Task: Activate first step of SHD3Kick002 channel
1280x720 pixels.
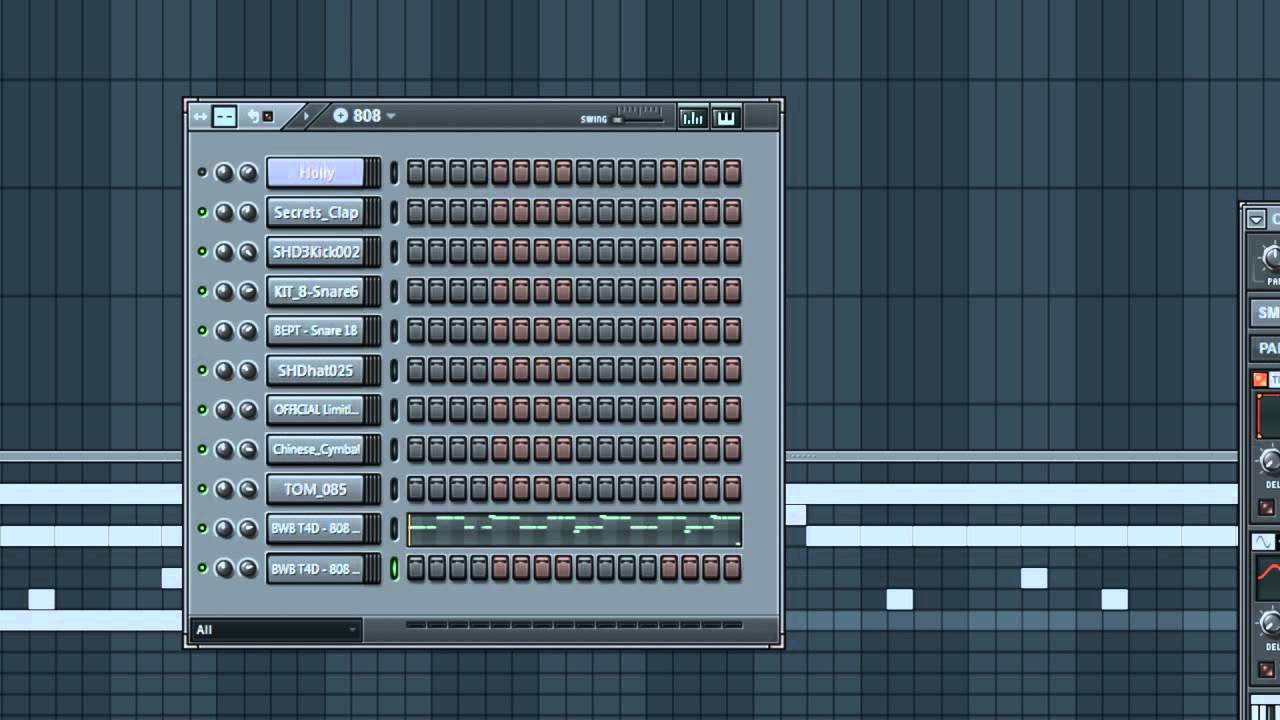Action: [x=416, y=252]
